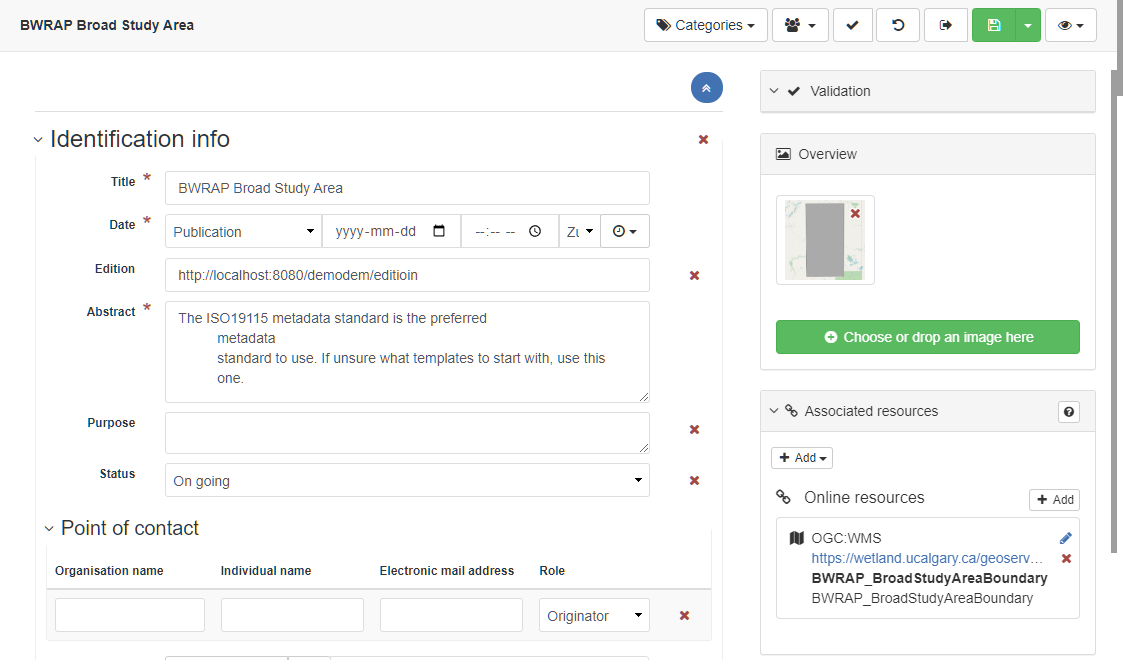This screenshot has width=1123, height=660.
Task: Click the validate checkmark toolbar button
Action: (852, 25)
